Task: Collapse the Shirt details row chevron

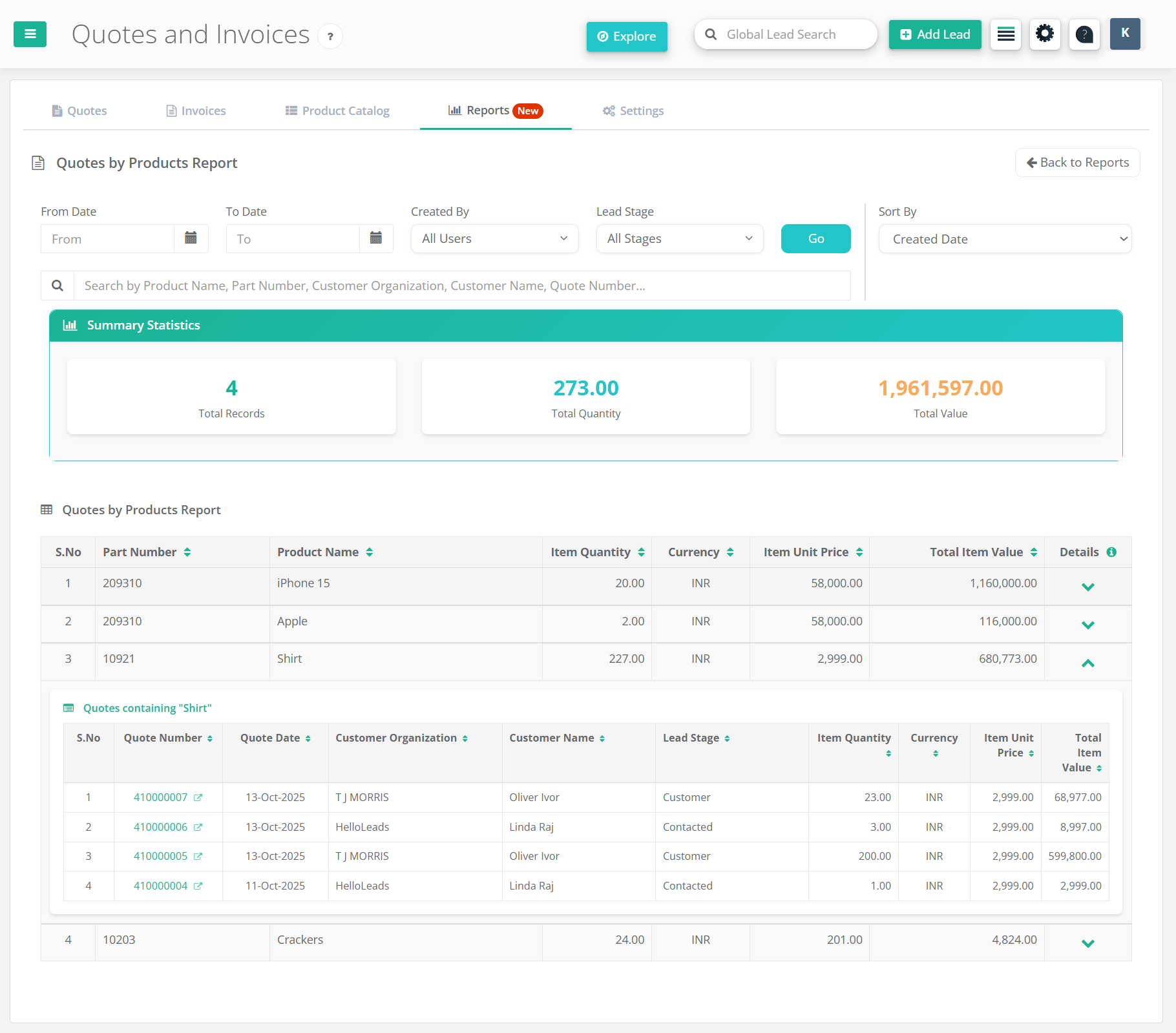Action: click(1088, 663)
